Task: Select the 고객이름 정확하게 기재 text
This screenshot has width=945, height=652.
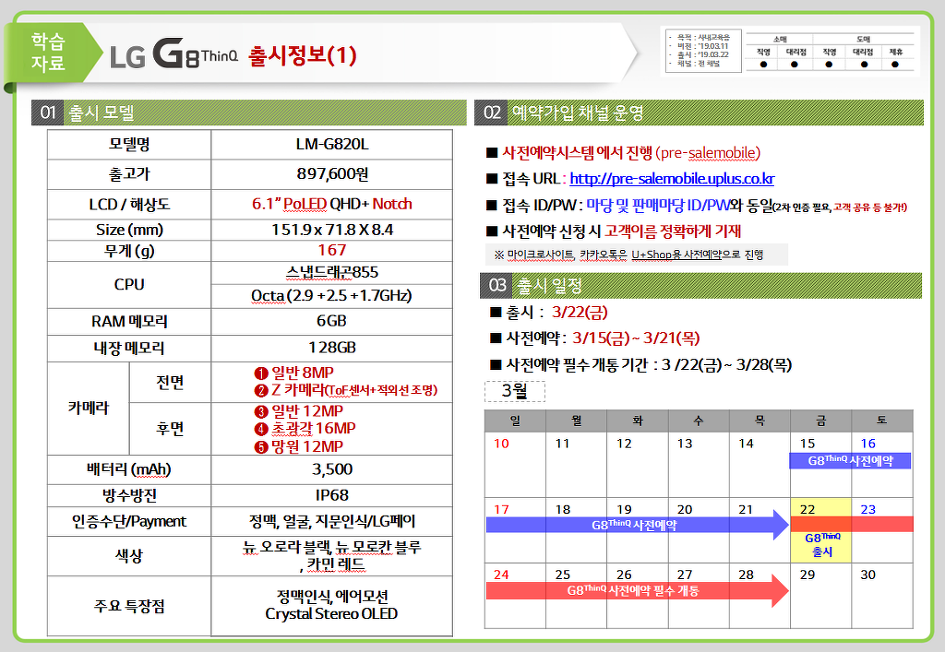Action: (673, 231)
